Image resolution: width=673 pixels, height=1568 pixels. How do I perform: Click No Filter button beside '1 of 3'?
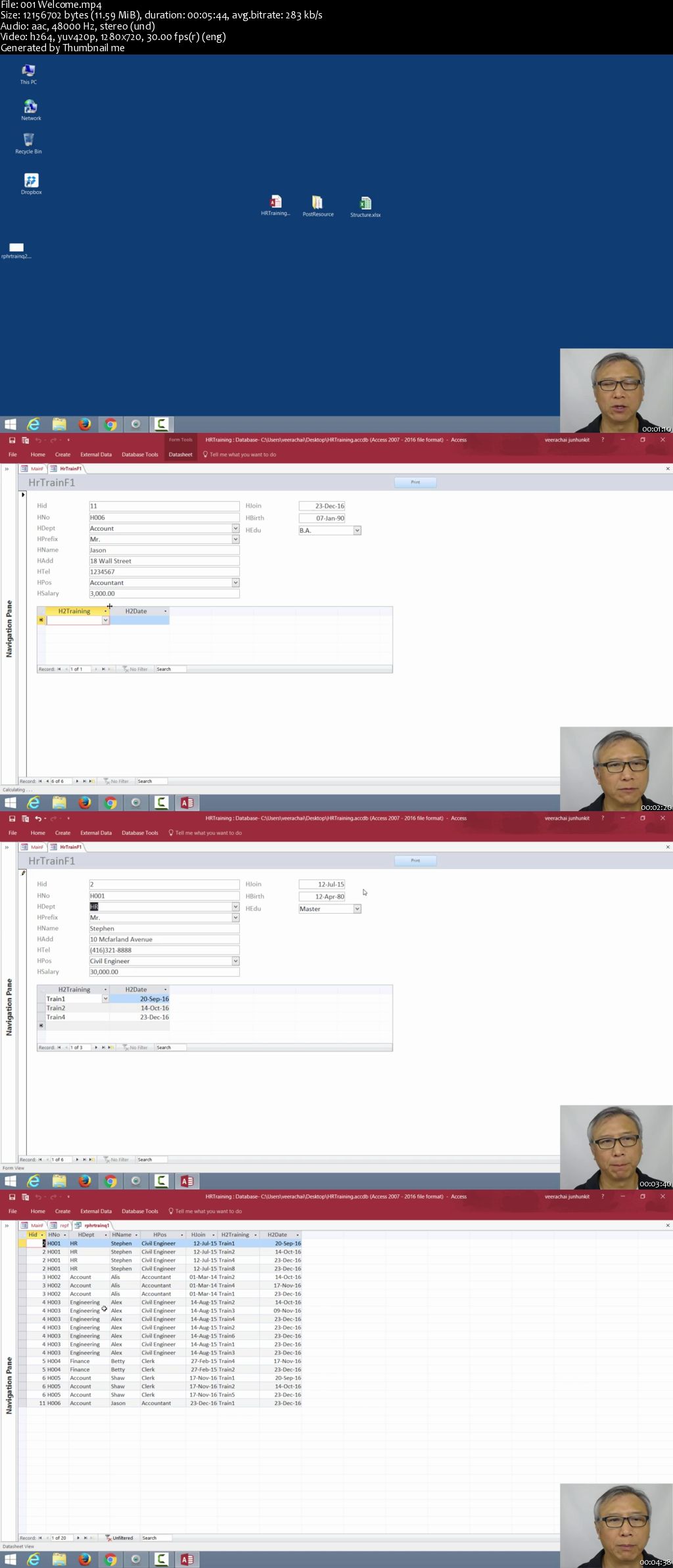click(x=135, y=1048)
